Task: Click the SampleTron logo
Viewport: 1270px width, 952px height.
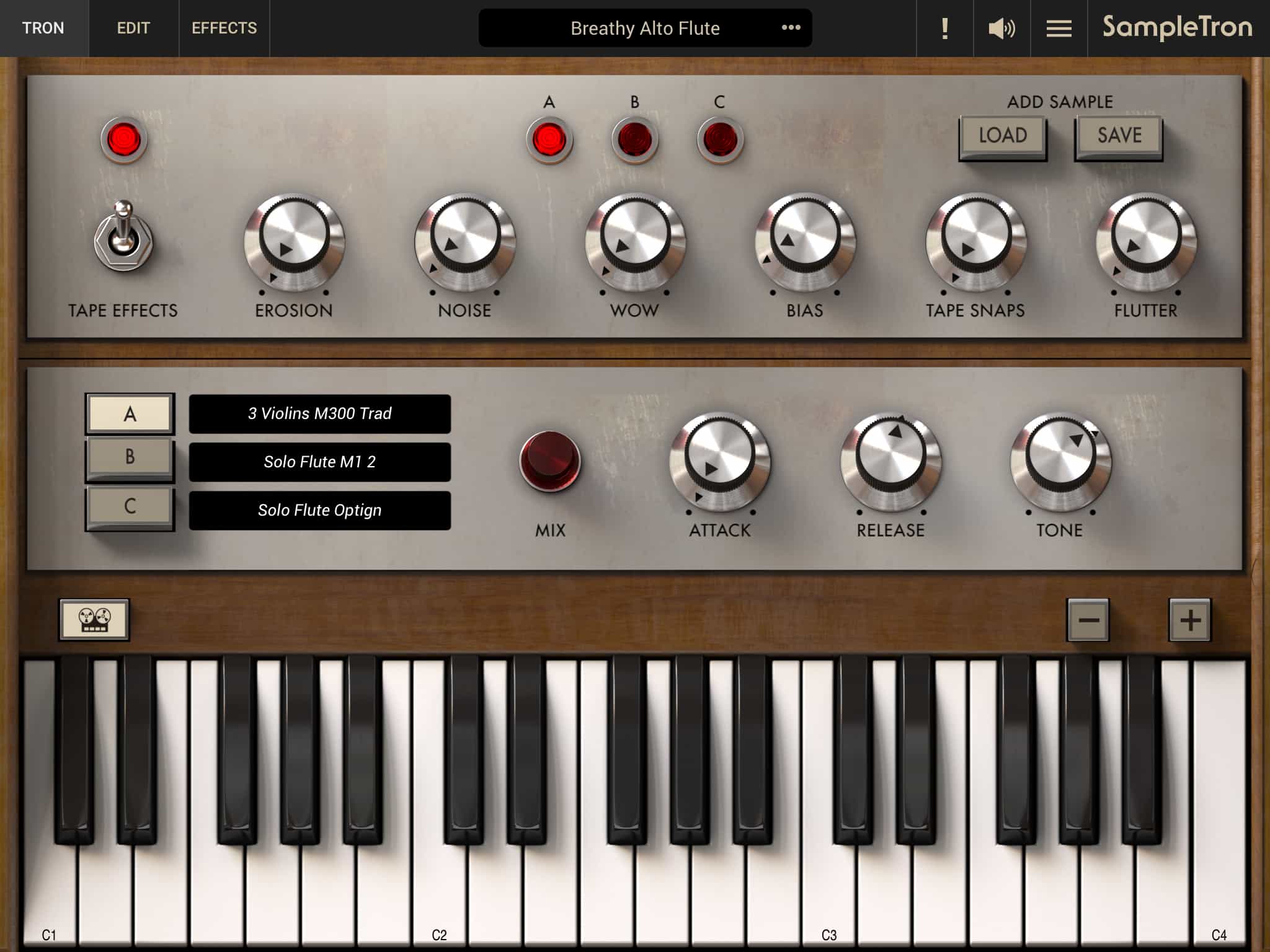Action: click(1177, 28)
